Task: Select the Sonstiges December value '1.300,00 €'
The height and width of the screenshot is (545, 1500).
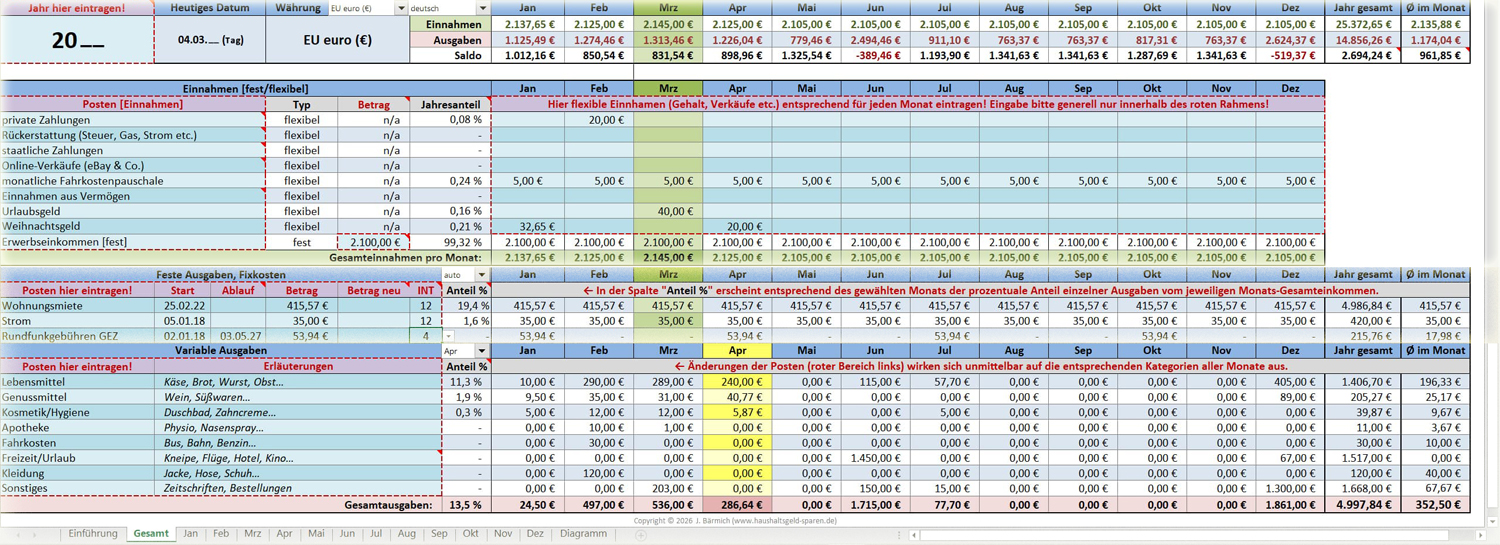Action: coord(1290,488)
